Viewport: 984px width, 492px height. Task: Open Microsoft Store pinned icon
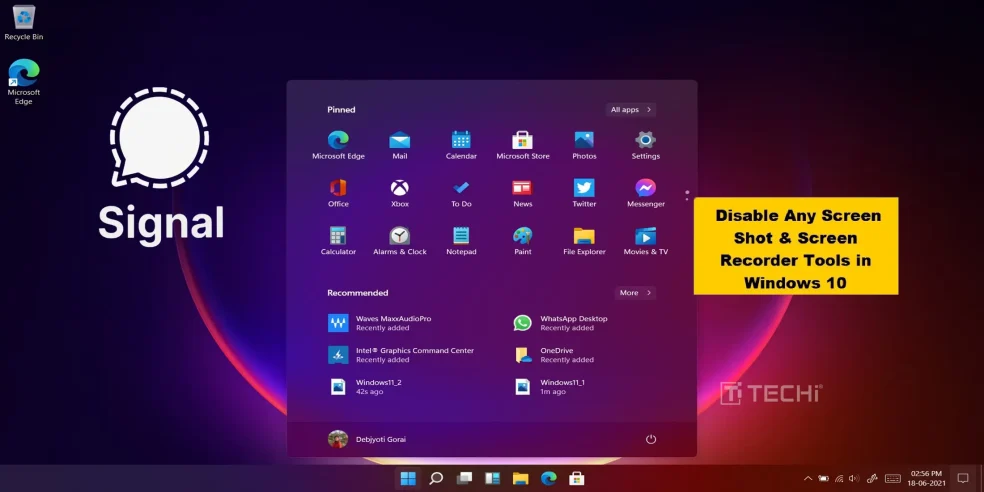pyautogui.click(x=523, y=140)
